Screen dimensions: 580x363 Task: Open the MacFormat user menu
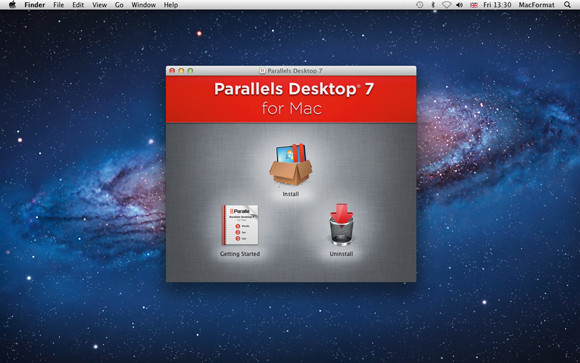point(536,5)
